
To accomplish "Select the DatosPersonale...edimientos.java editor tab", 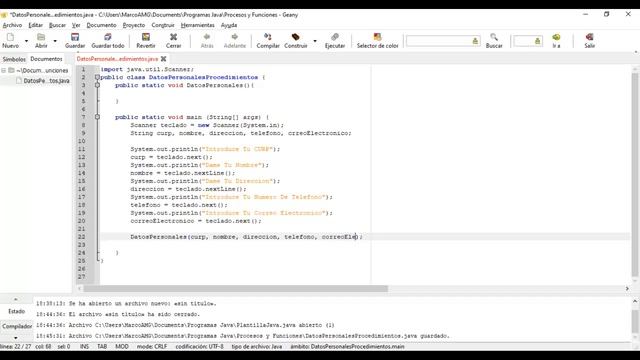I will 117,59.
